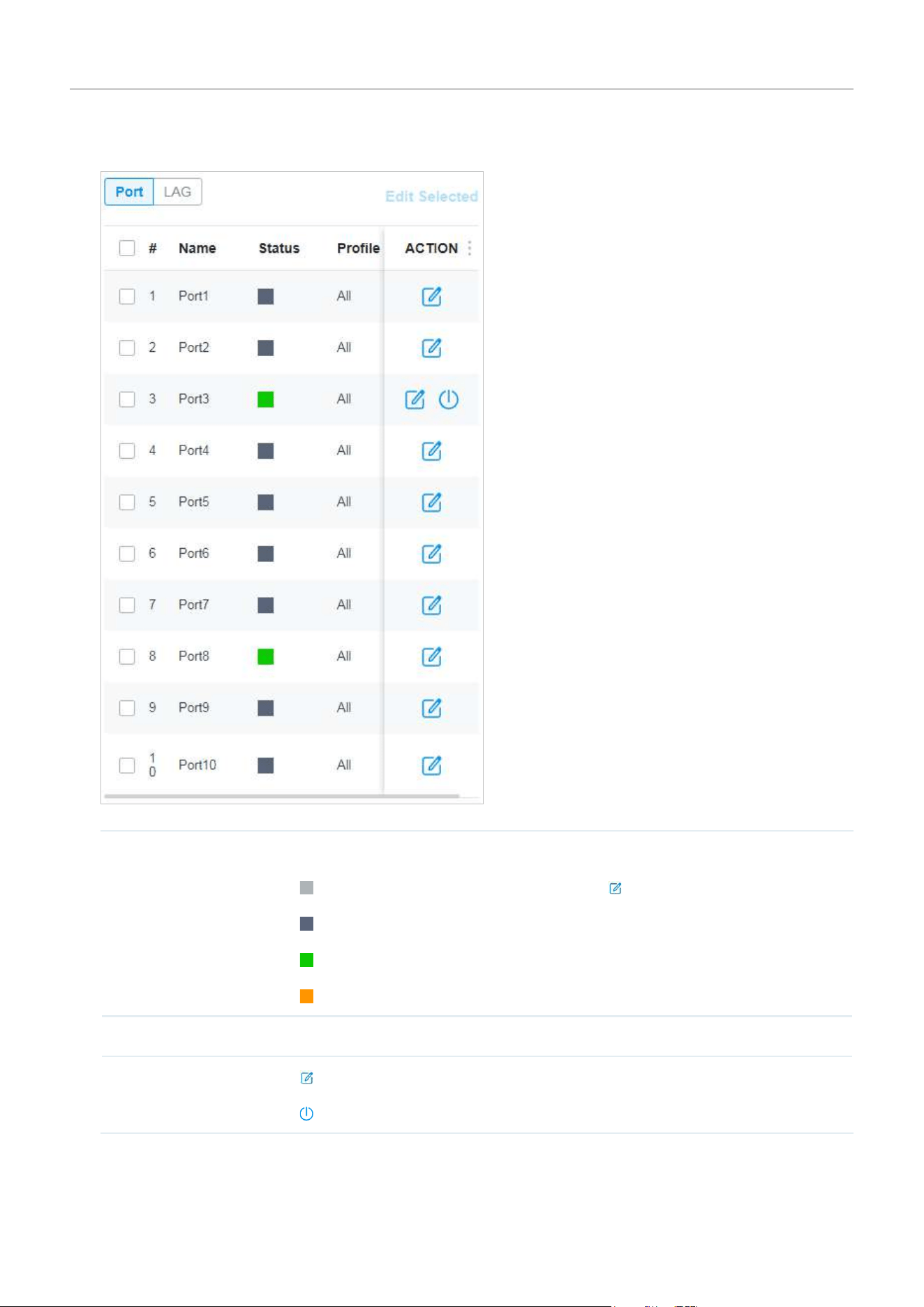Click the horizontal scrollbar under the port table
Screen dimensions: 924x1307
tap(281, 796)
